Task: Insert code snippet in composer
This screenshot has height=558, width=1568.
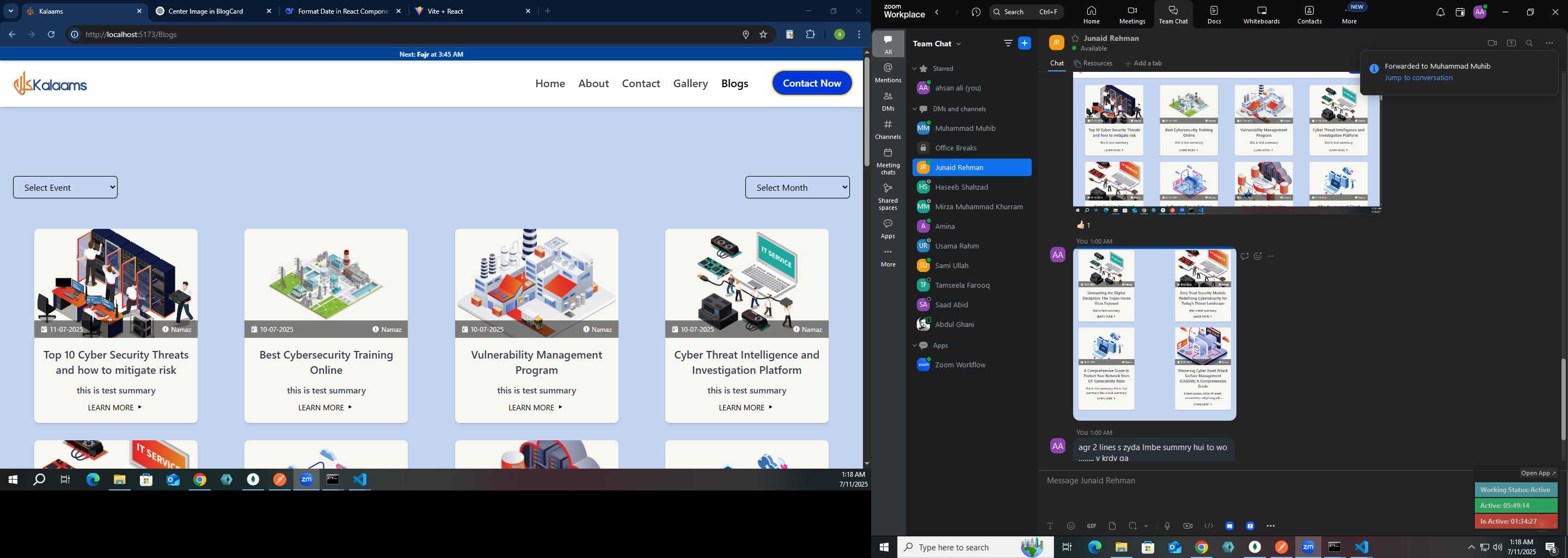Action: pos(1208,526)
